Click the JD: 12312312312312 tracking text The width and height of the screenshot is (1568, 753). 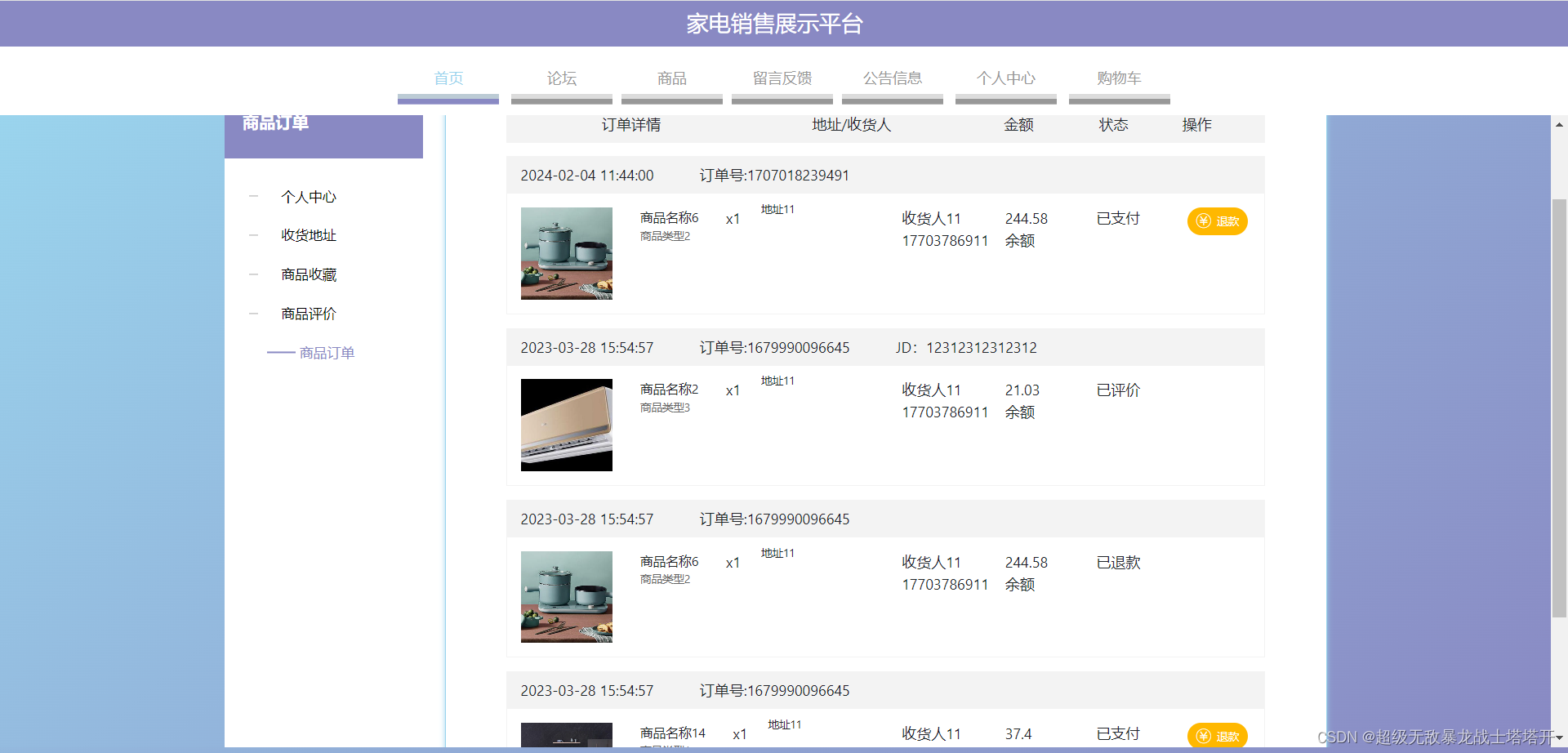click(x=966, y=348)
